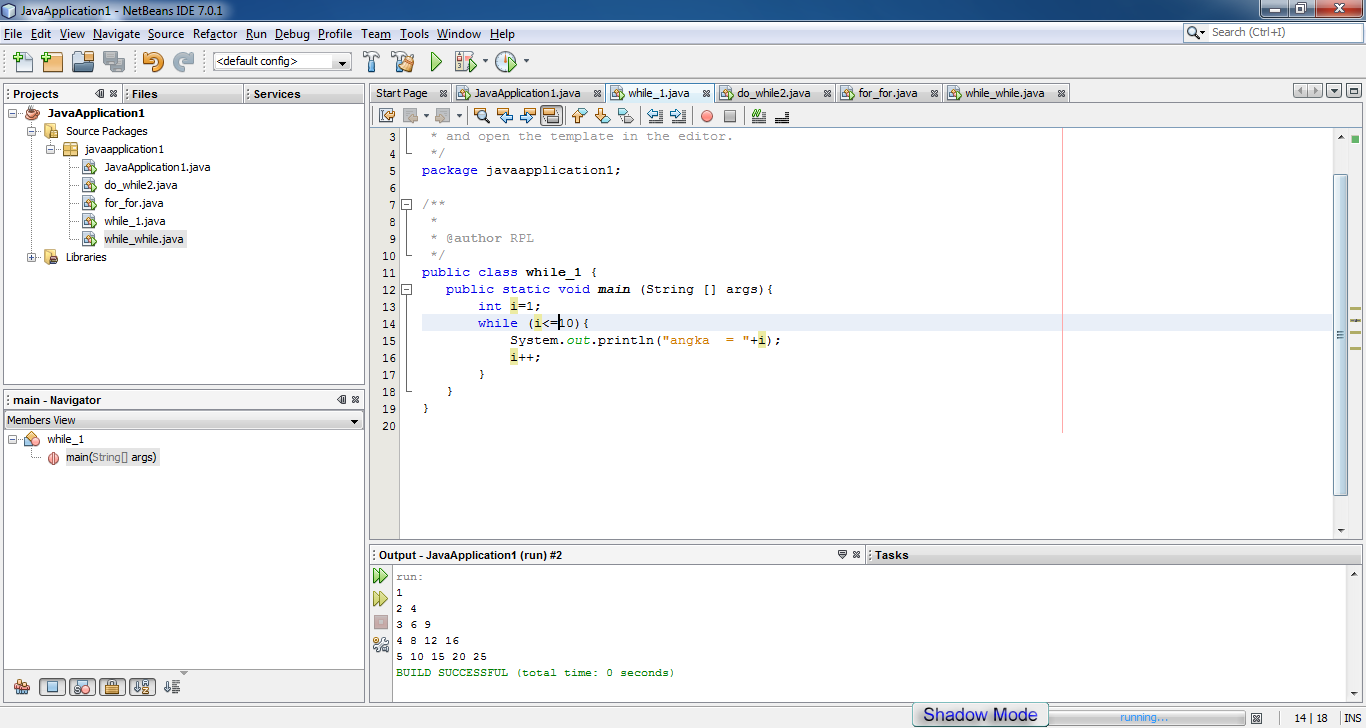Image resolution: width=1366 pixels, height=728 pixels.
Task: Create a new file
Action: coord(21,61)
